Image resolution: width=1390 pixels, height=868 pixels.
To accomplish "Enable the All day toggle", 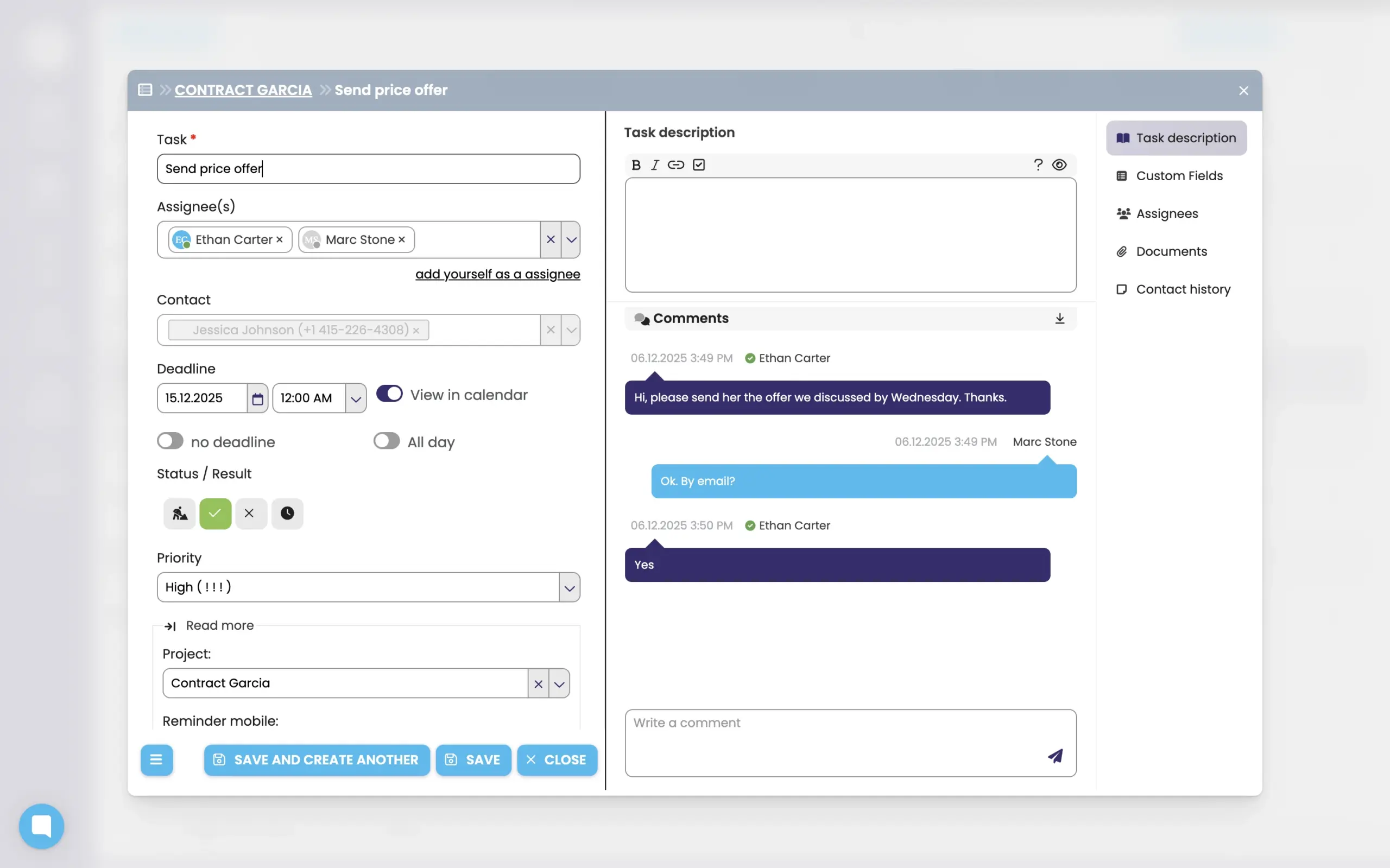I will 387,441.
